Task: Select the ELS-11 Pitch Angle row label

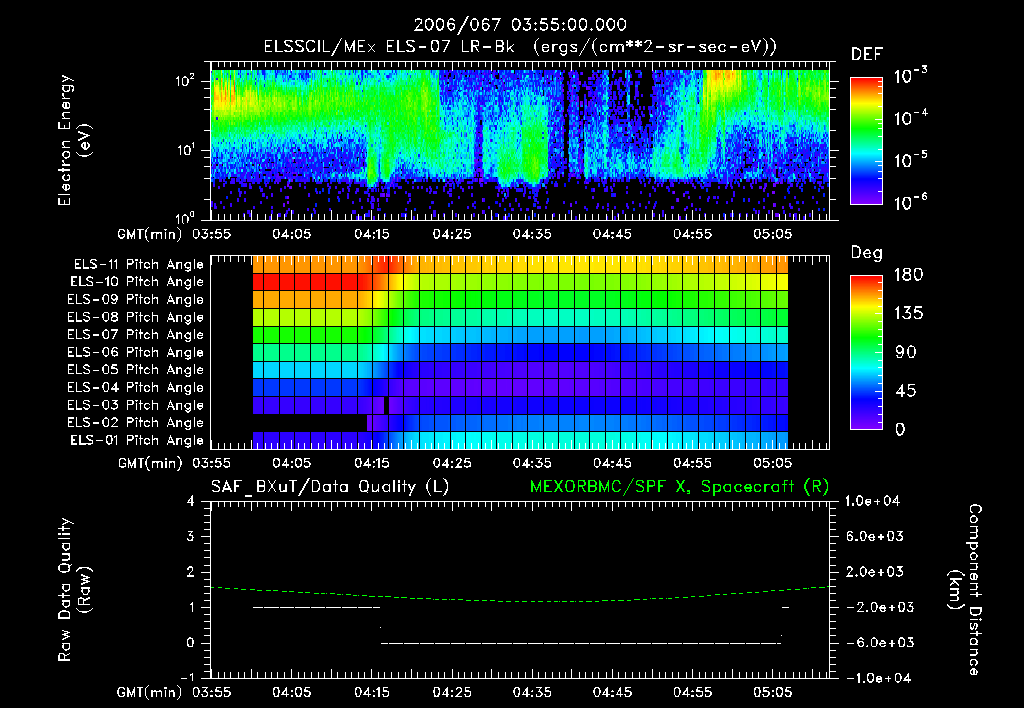Action: coord(138,265)
